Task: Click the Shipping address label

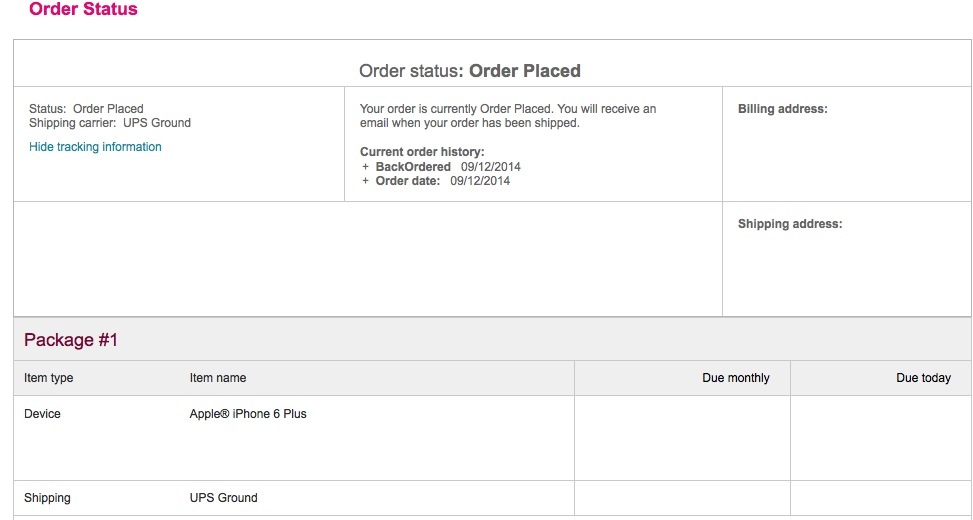Action: tap(790, 224)
